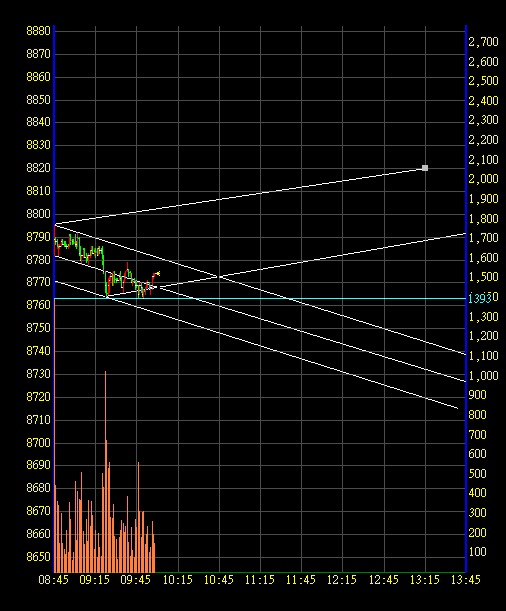506x611 pixels.
Task: Click the 13:45 time axis label
Action: 466,580
